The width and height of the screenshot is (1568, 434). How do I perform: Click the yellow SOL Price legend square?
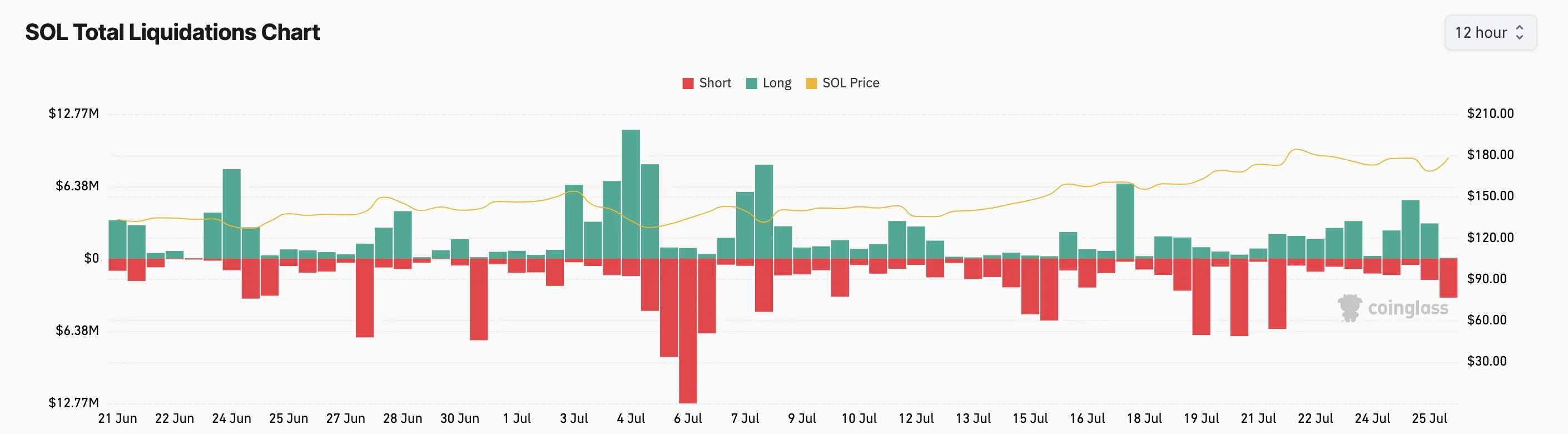coord(811,83)
